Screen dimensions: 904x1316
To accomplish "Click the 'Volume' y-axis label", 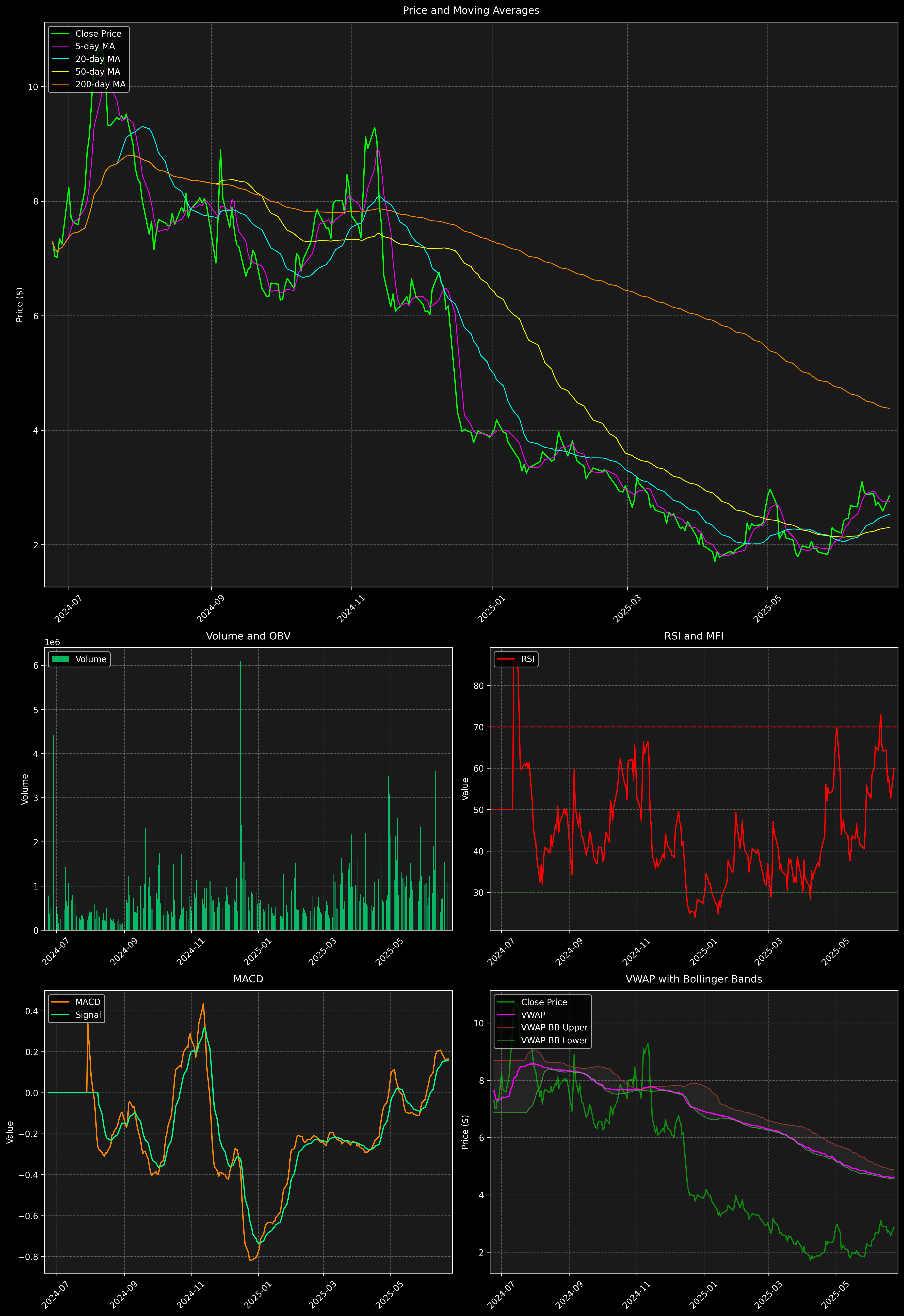I will click(x=25, y=789).
